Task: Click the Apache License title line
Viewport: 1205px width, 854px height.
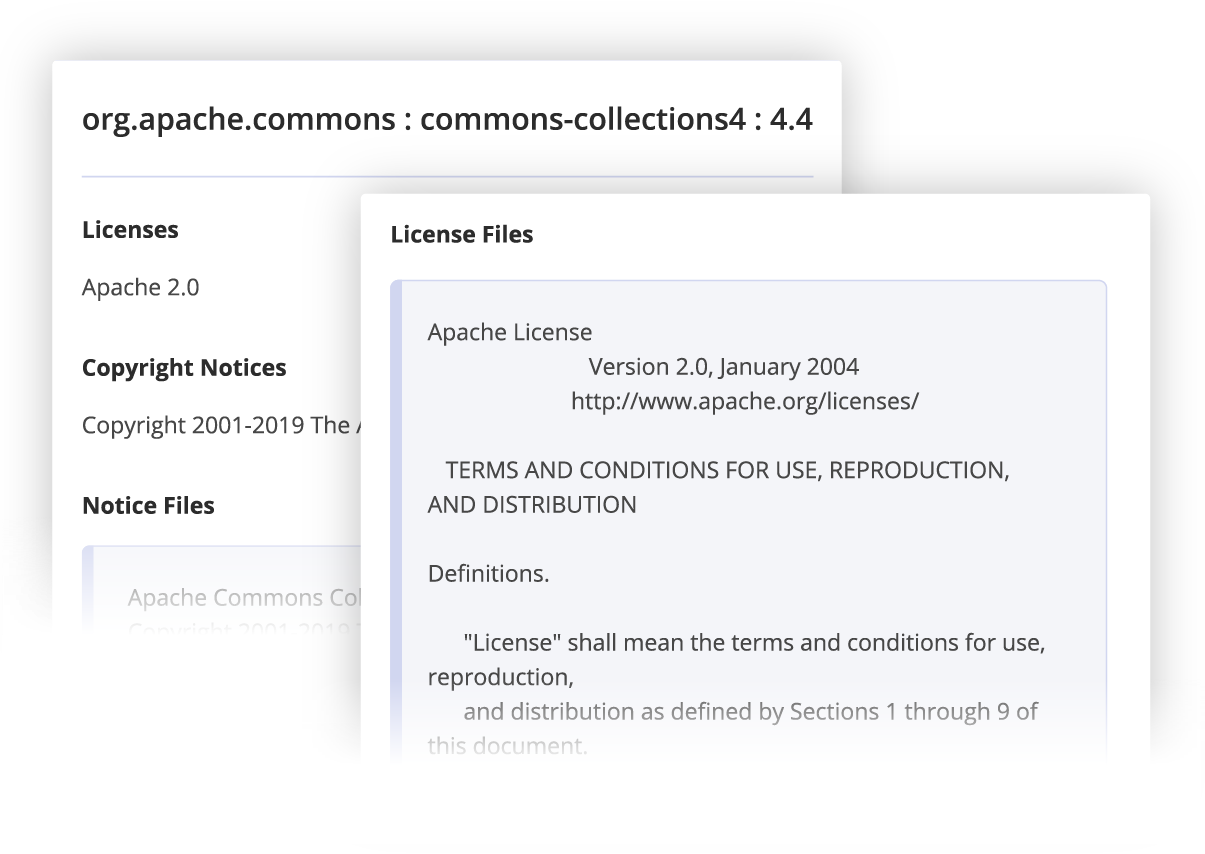Action: tap(510, 333)
